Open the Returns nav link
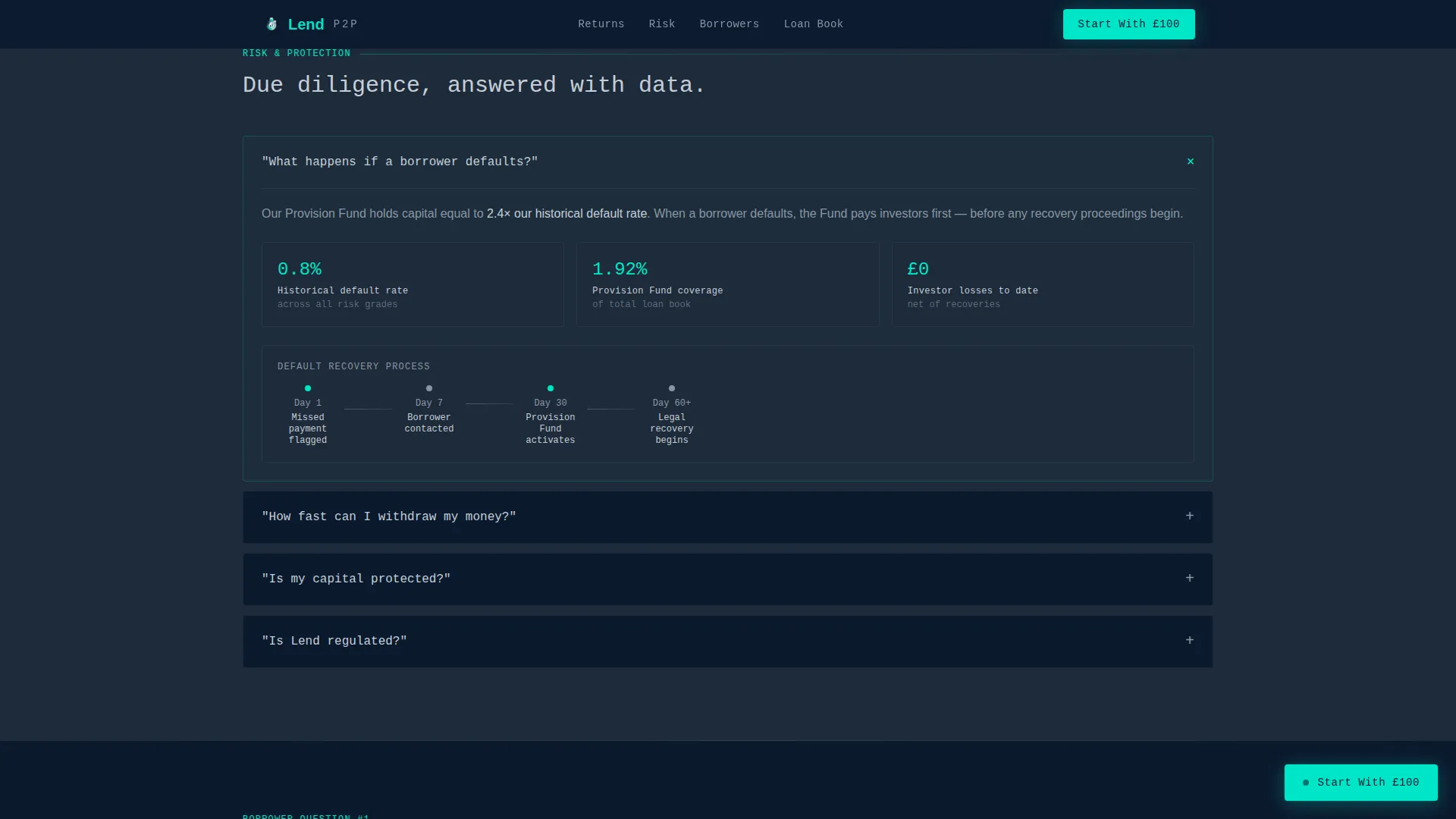This screenshot has width=1456, height=819. [601, 24]
